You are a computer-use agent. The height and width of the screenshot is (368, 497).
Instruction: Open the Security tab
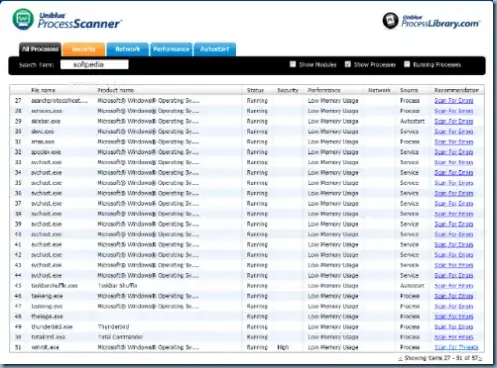[84, 49]
